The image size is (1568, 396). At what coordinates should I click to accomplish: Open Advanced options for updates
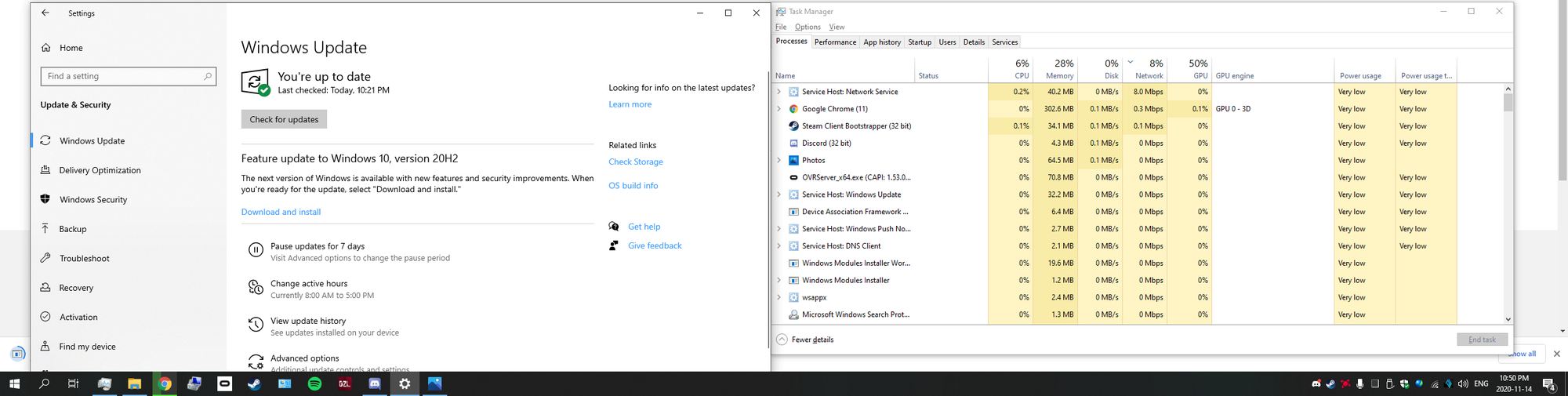305,358
